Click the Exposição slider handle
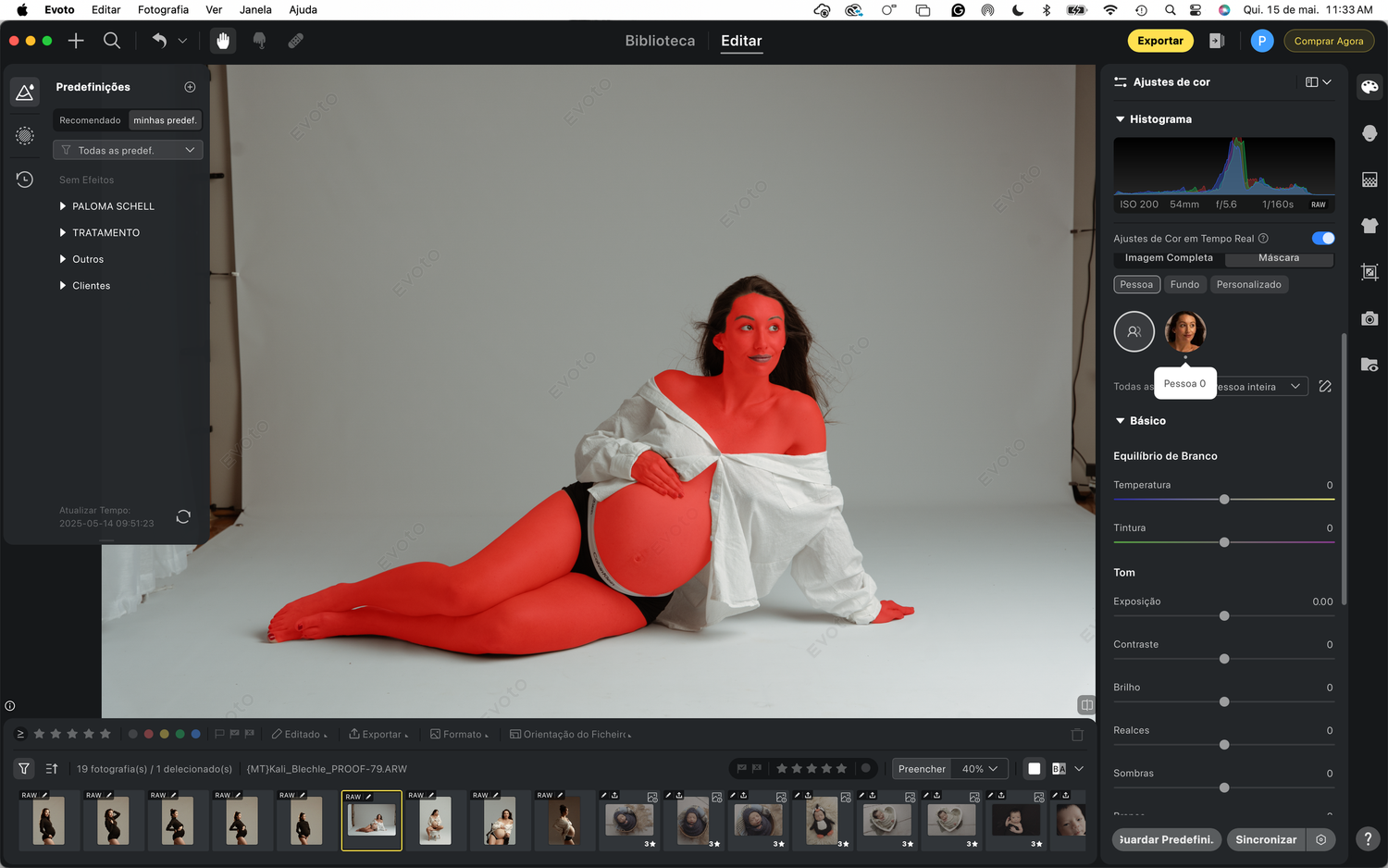This screenshot has width=1388, height=868. coord(1224,616)
